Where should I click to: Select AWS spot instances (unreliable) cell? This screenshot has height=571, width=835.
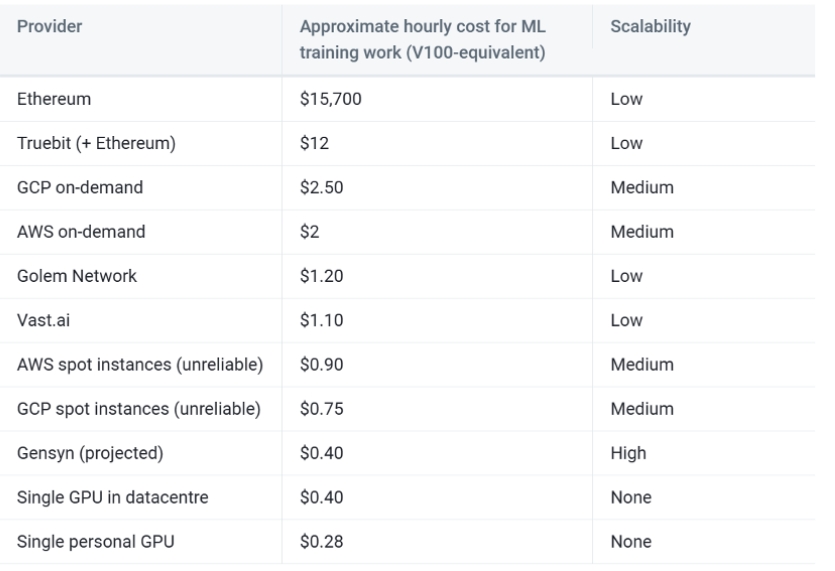tap(140, 364)
